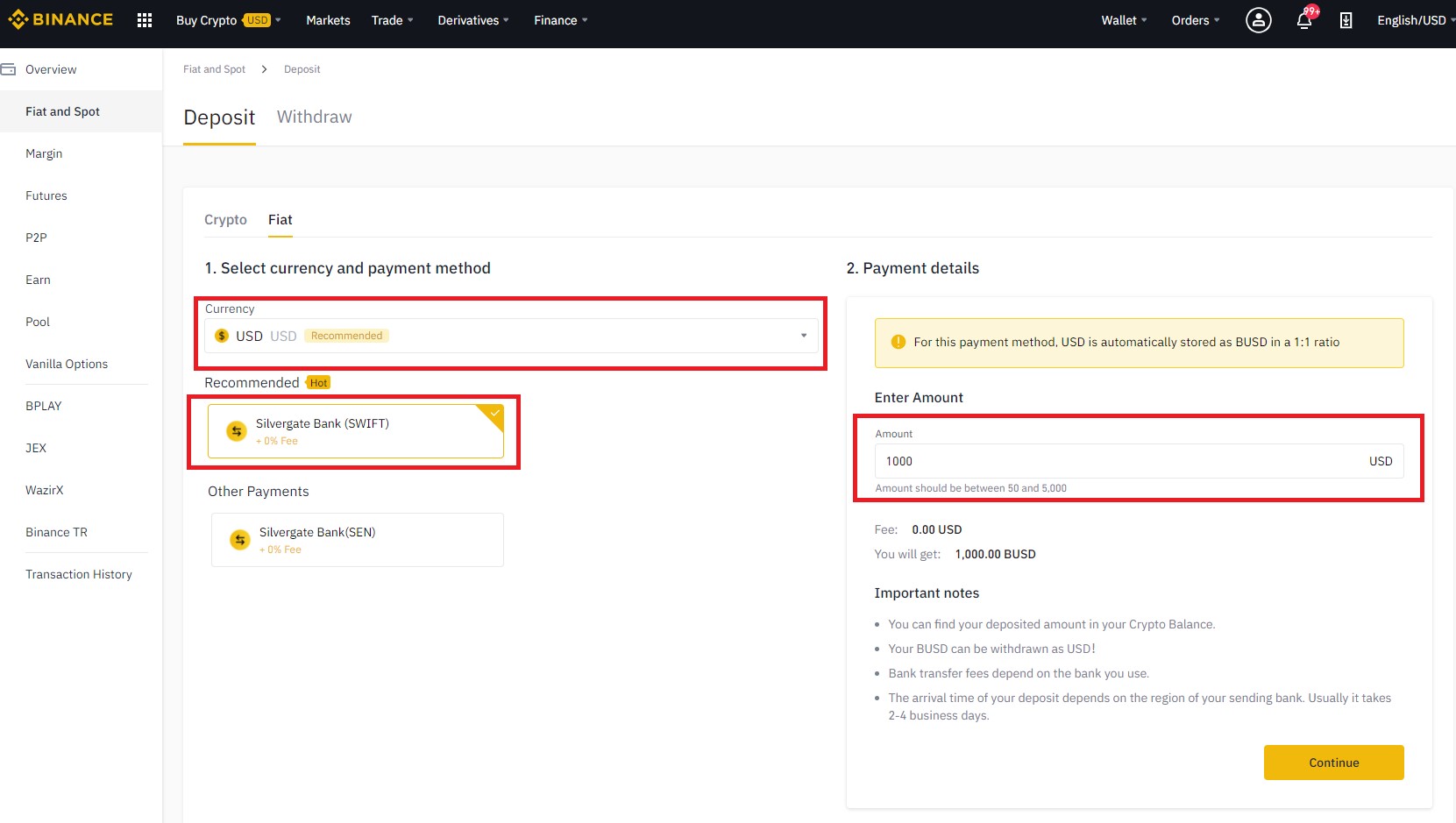Open the English/USD language selector
Screen dimensions: 1456x823
click(x=1415, y=20)
